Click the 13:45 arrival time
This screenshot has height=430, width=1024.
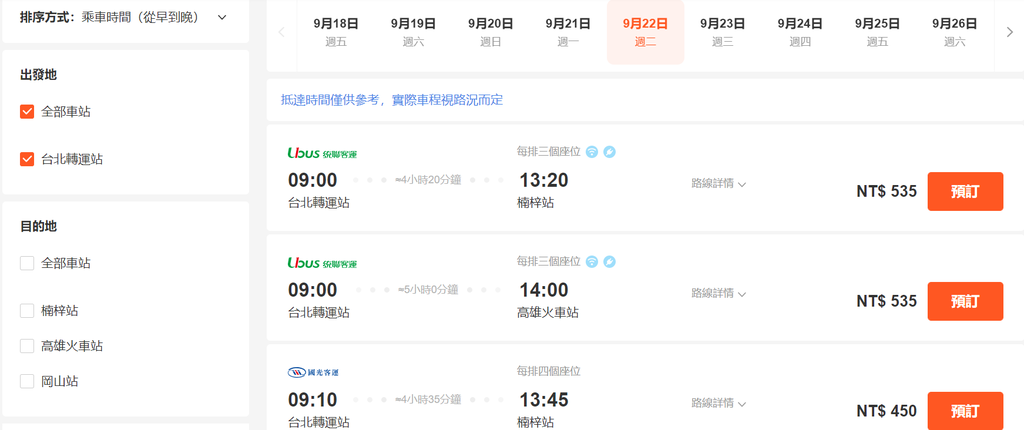544,399
